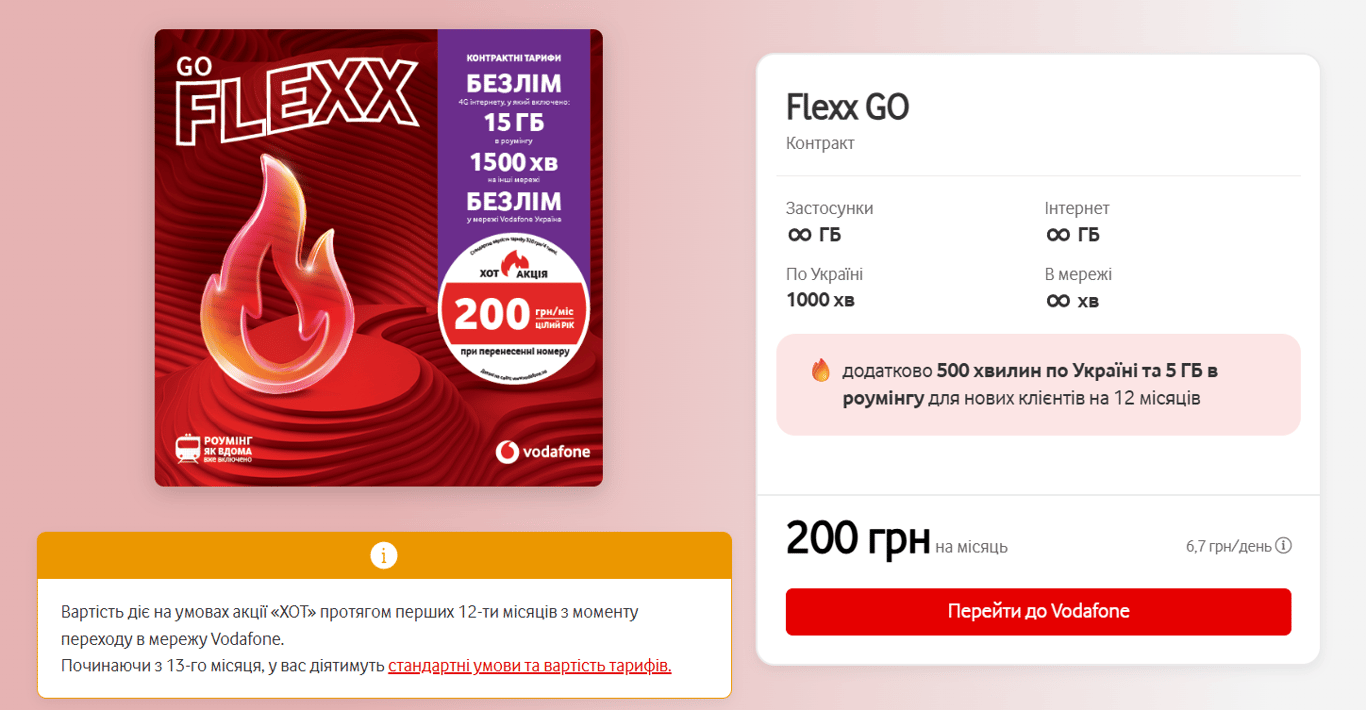
Task: Click the 1500 хв line on purple panel
Action: (x=514, y=161)
